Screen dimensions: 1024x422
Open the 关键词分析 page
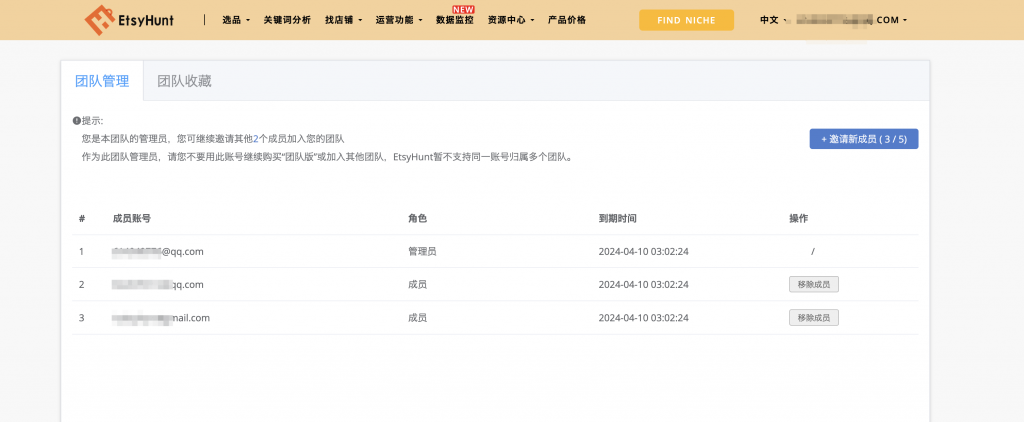tap(286, 20)
